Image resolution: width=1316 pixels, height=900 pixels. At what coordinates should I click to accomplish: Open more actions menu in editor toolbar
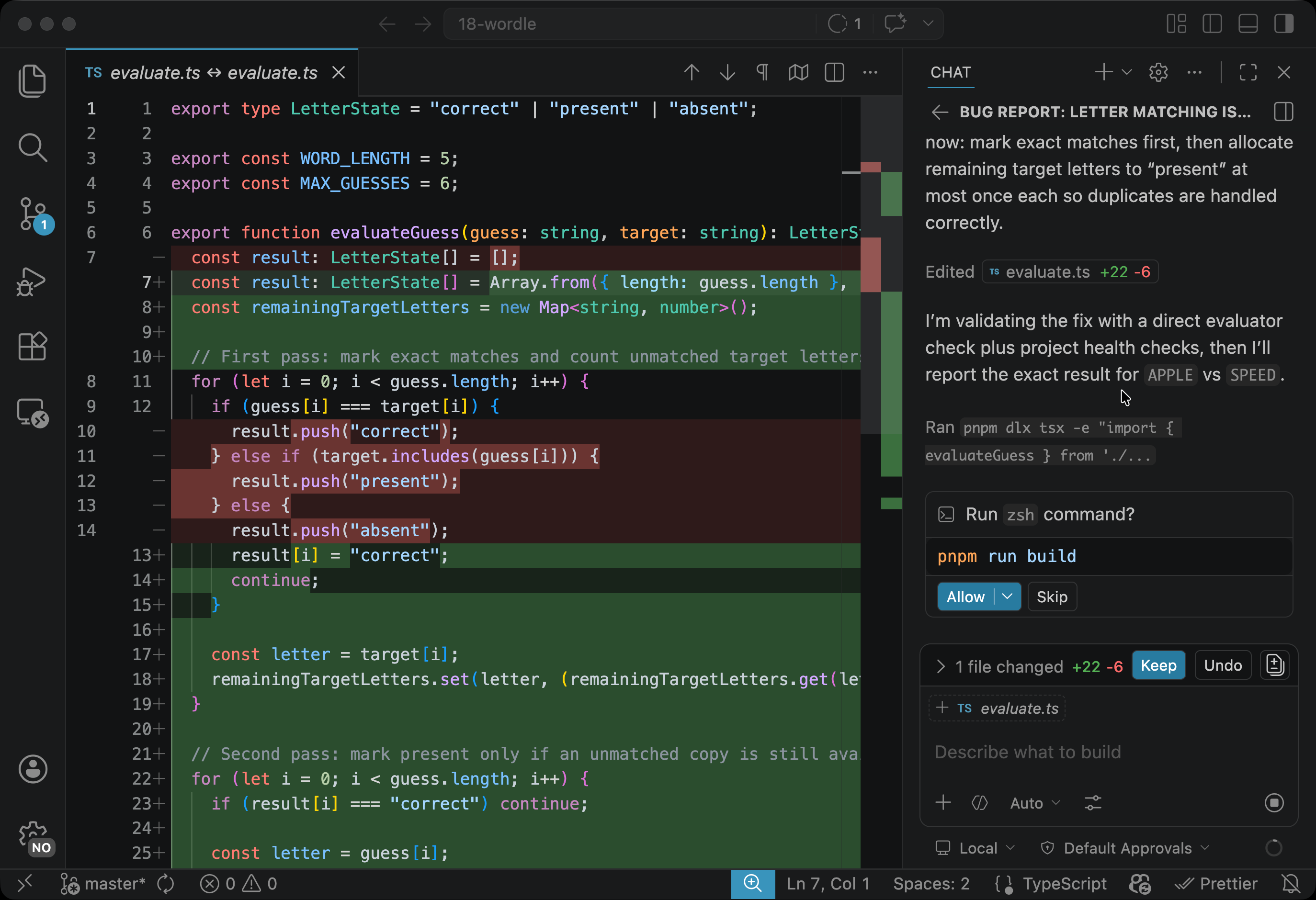pos(870,72)
